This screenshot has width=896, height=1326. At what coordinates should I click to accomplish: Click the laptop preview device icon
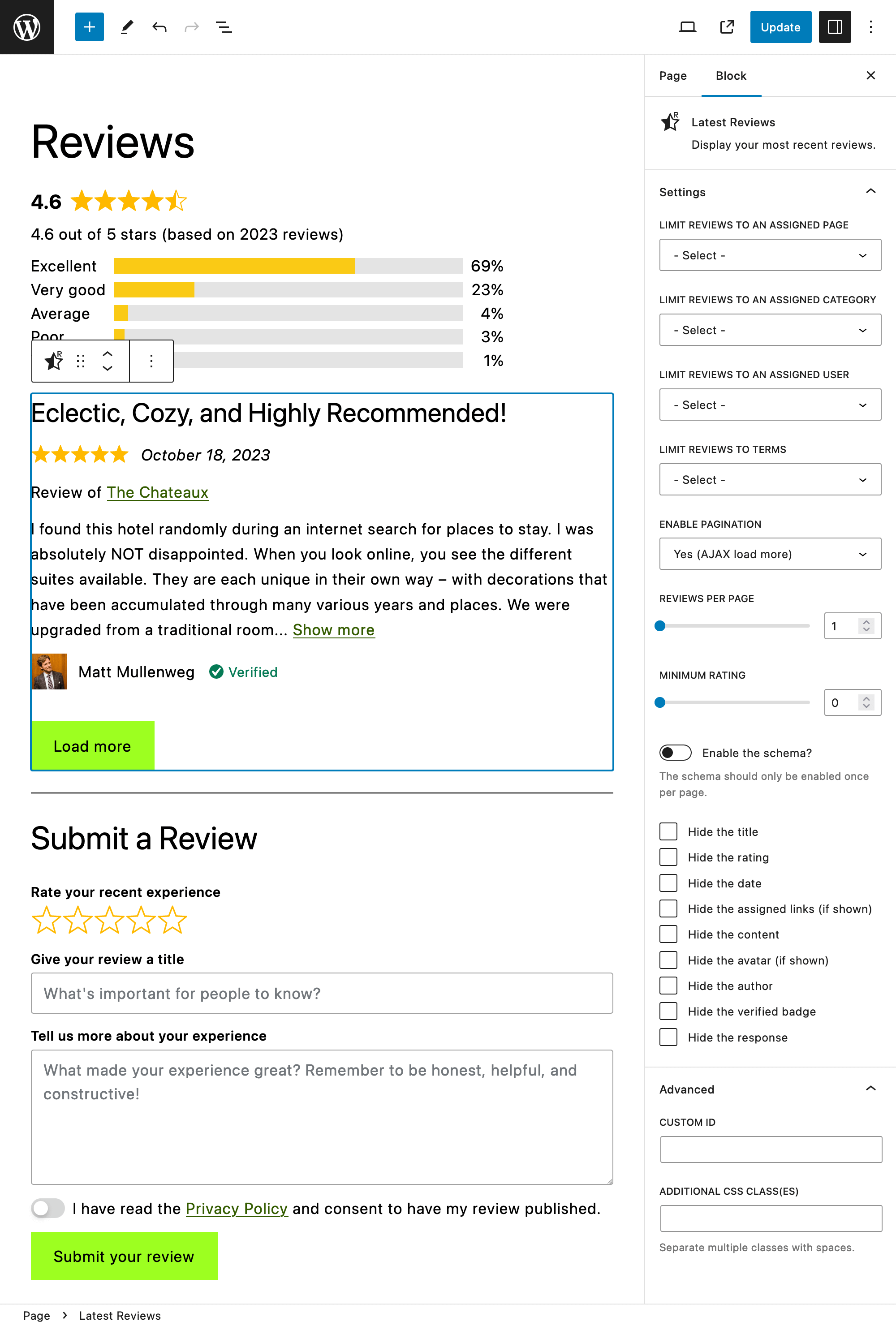pyautogui.click(x=687, y=27)
